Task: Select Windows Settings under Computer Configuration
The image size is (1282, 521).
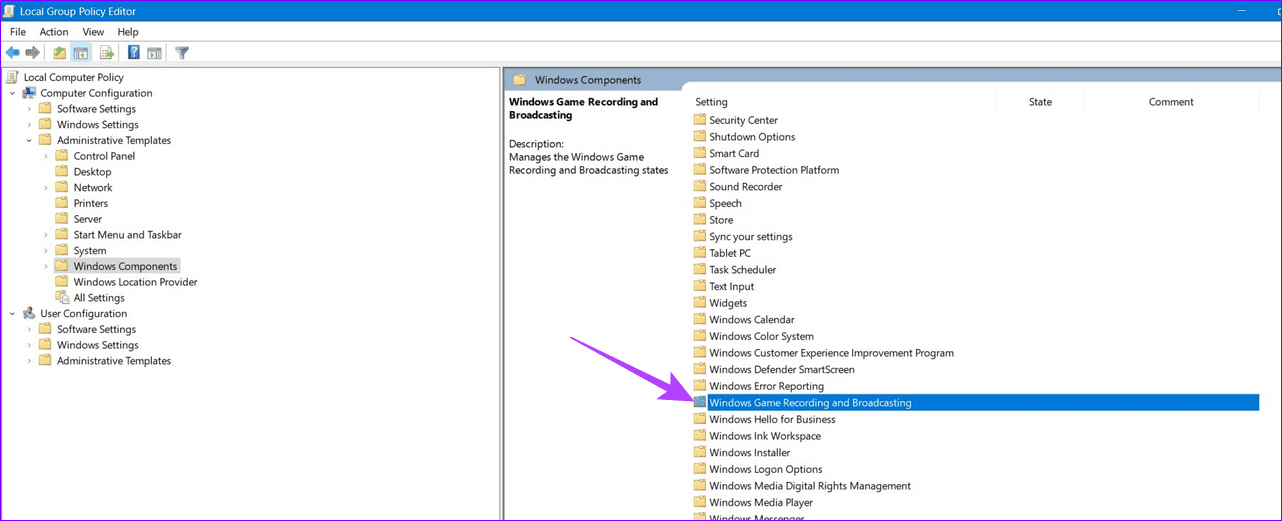Action: 98,125
